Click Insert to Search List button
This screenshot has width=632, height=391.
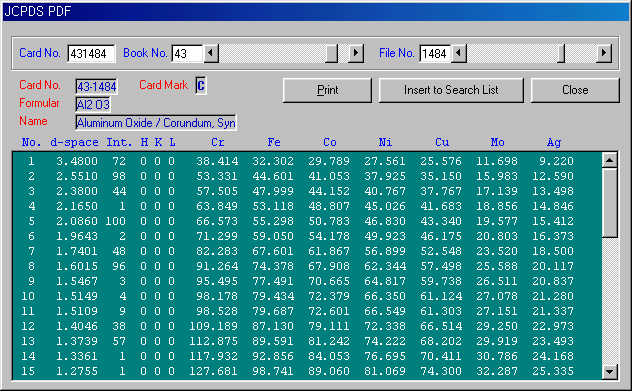[x=451, y=90]
